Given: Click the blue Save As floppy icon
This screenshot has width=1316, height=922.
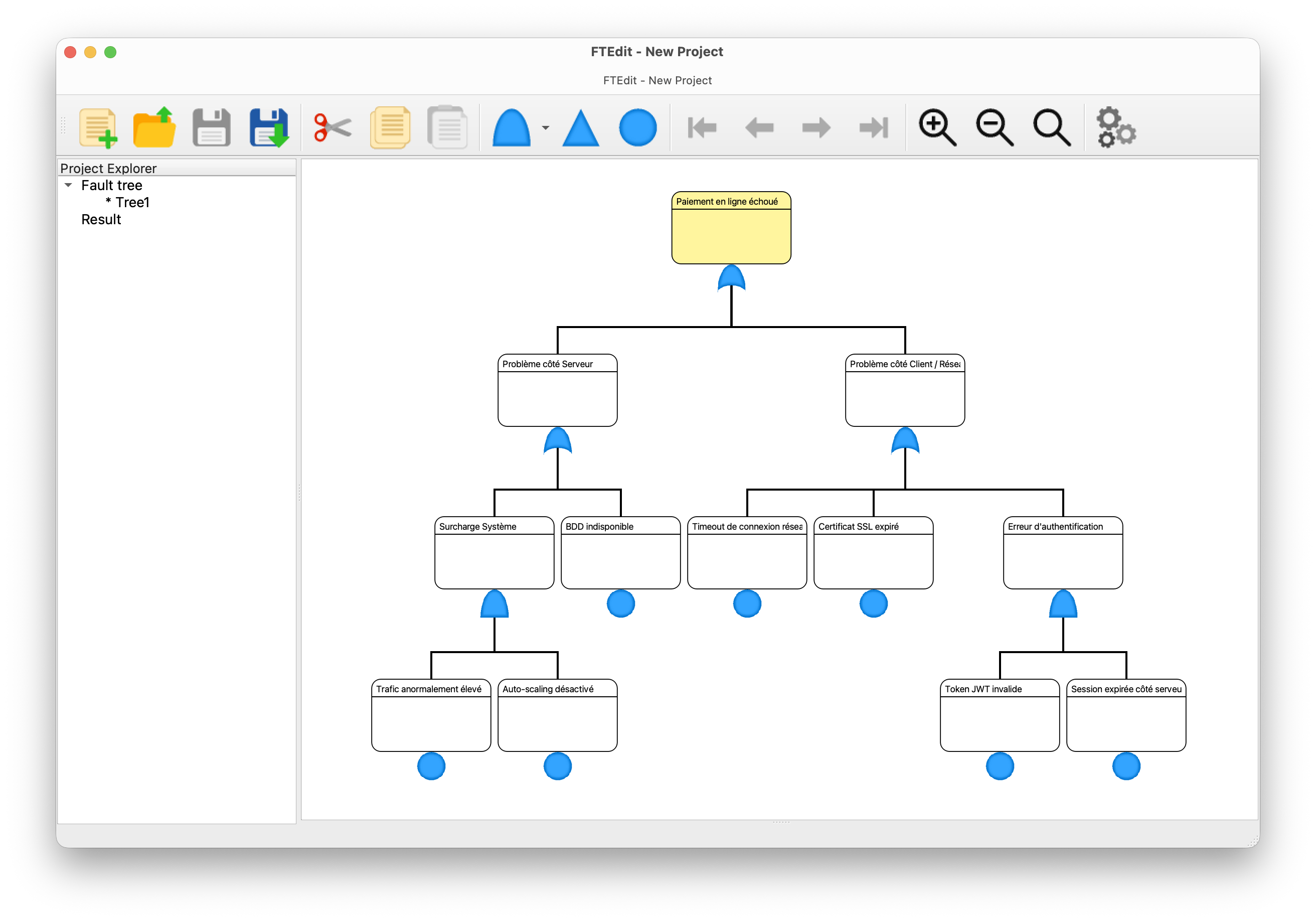Looking at the screenshot, I should click(269, 127).
